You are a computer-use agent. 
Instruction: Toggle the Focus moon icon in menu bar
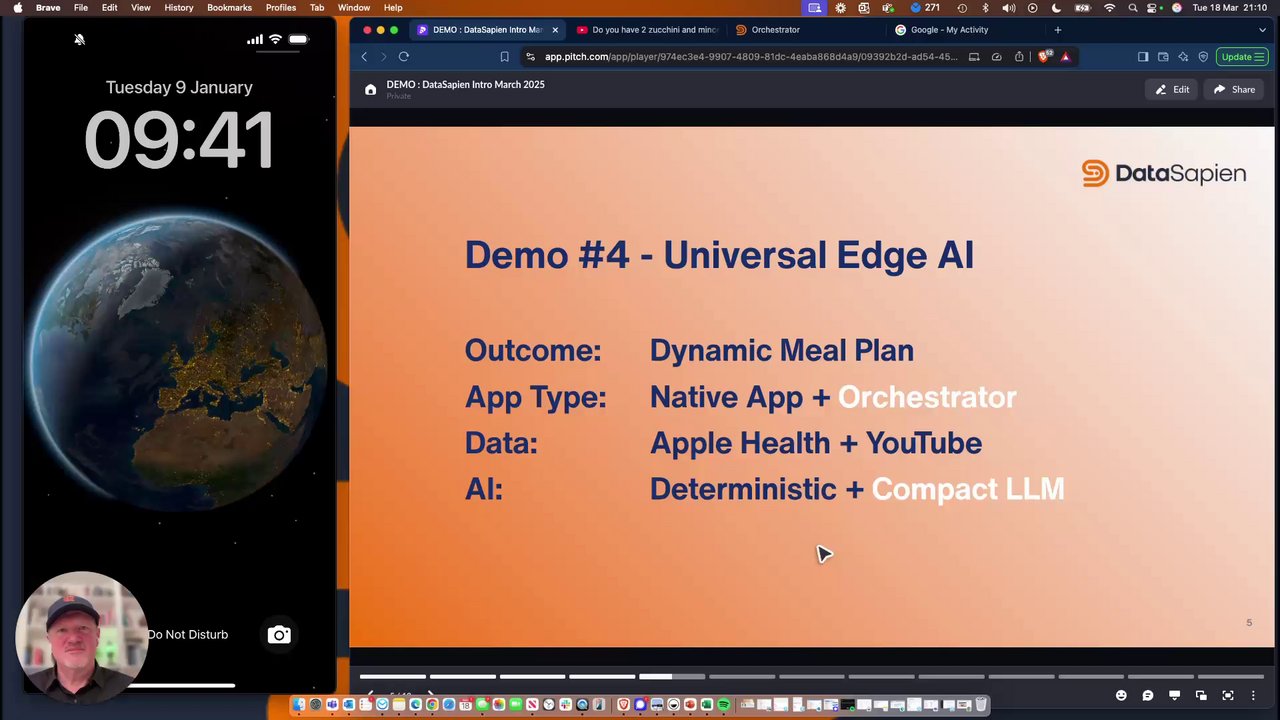click(x=1057, y=8)
